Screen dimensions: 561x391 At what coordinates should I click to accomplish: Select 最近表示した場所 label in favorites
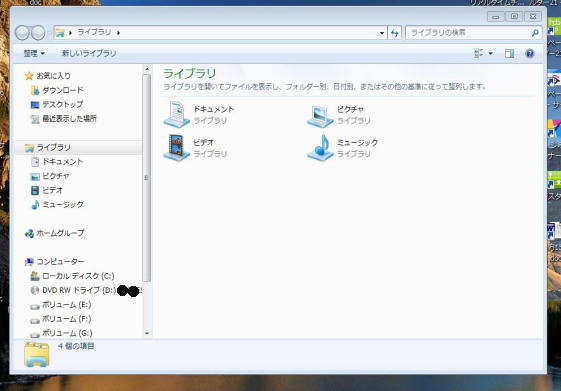click(69, 119)
